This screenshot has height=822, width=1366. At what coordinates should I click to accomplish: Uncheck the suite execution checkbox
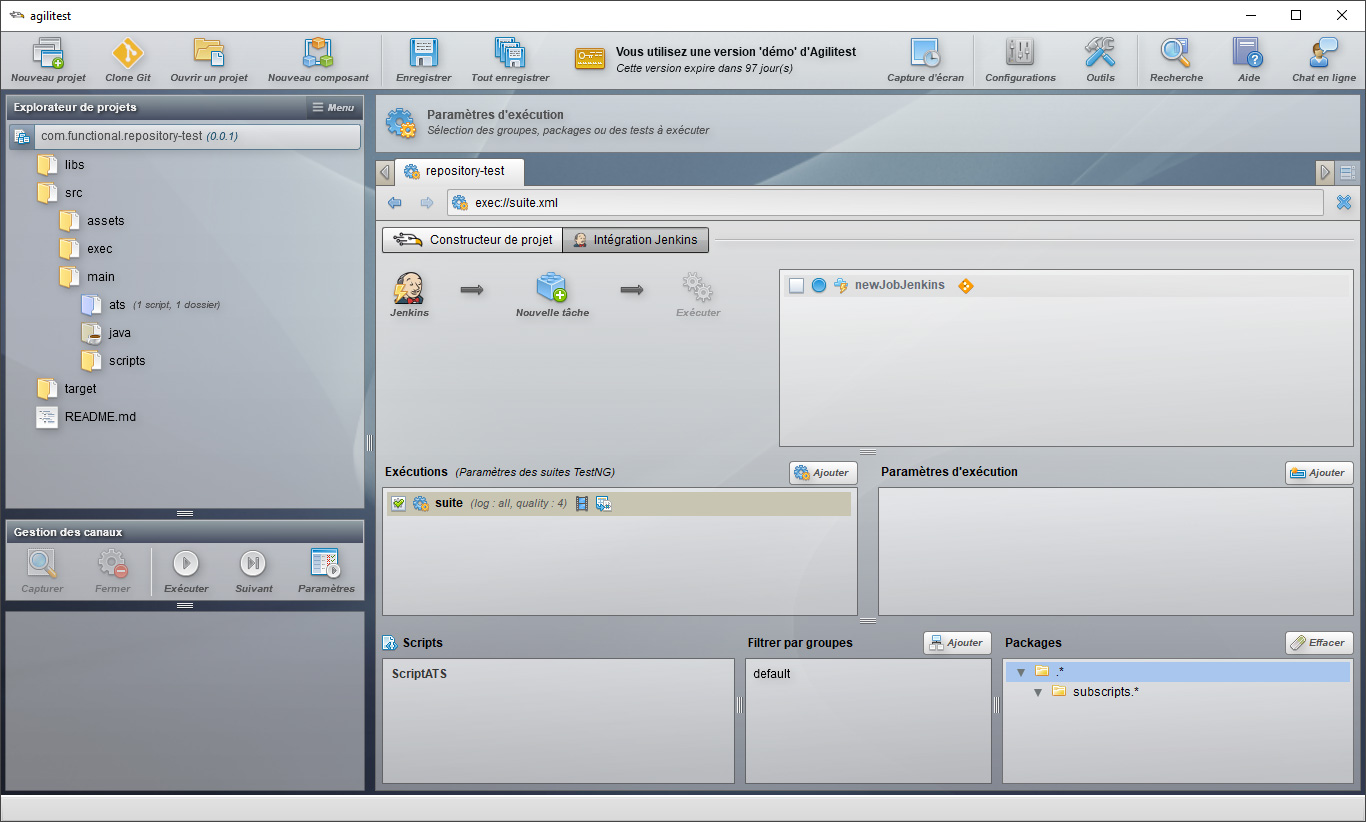pos(398,504)
